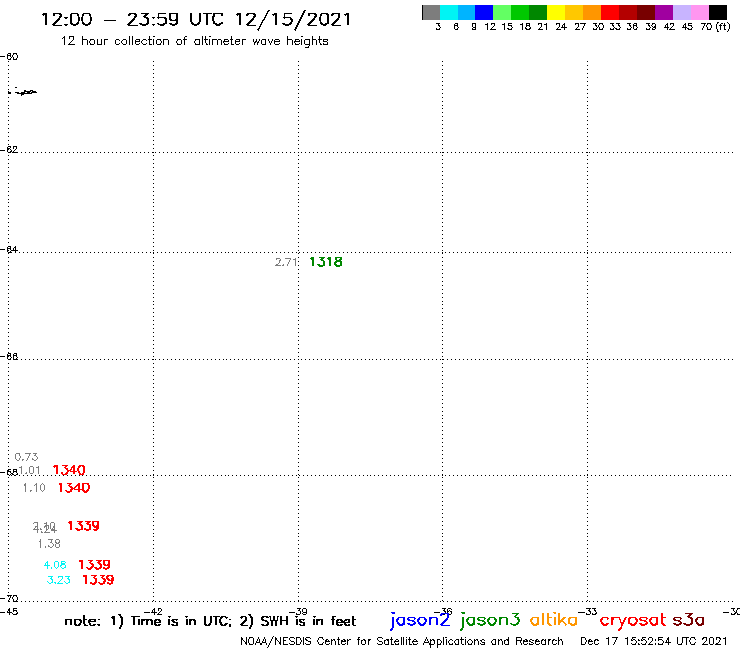Image resolution: width=740 pixels, height=650 pixels.
Task: Click the orange 'altika' satellite label
Action: pyautogui.click(x=554, y=620)
